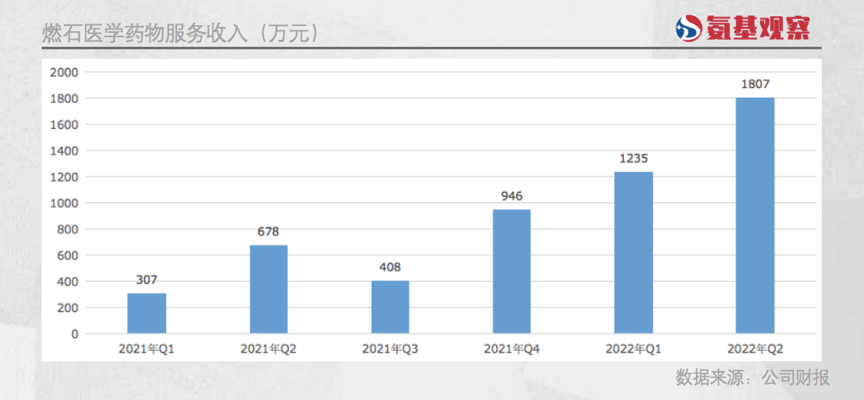The height and width of the screenshot is (400, 864).
Task: Select the 2021年Q2 bar
Action: [268, 289]
